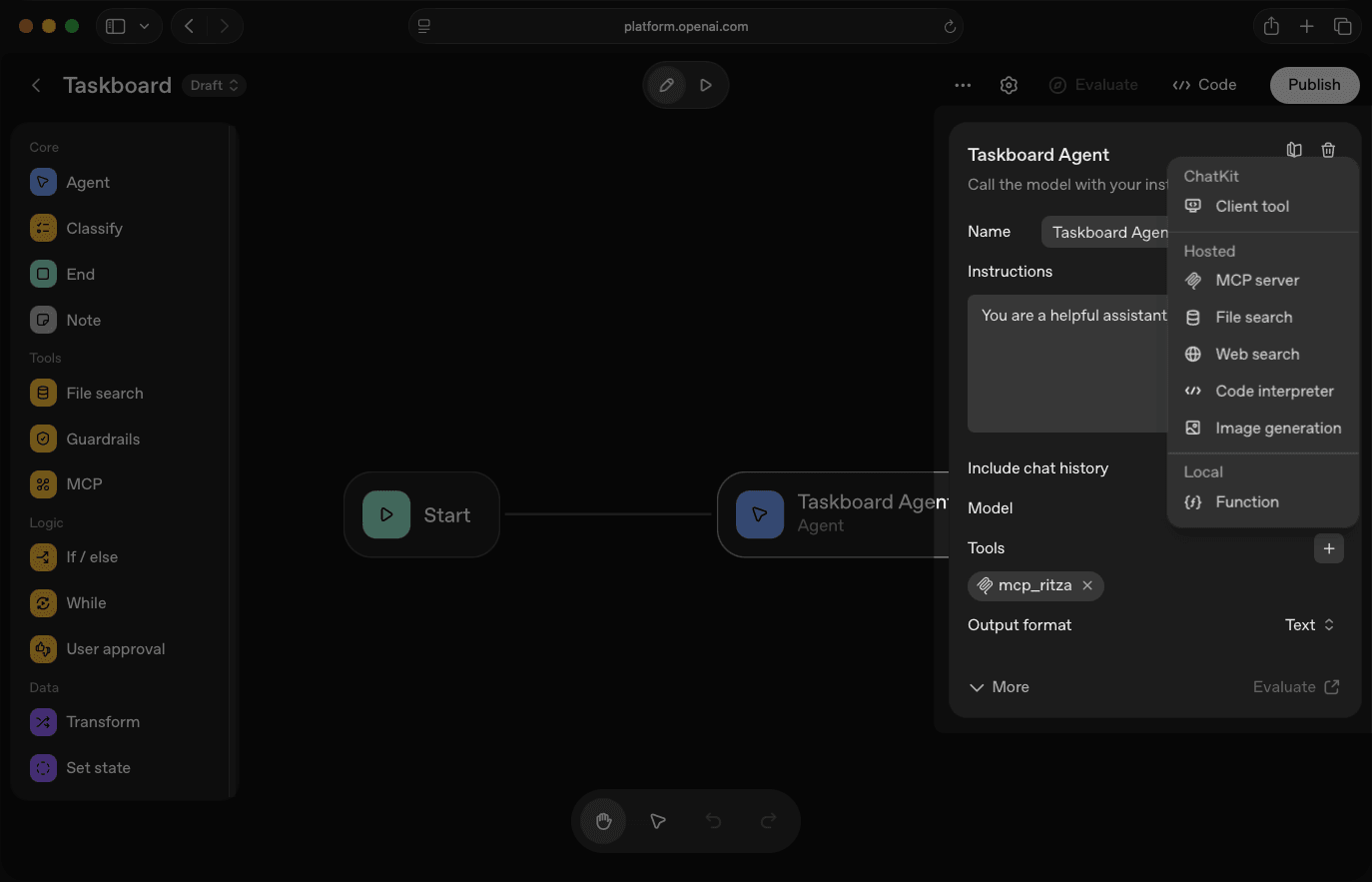Viewport: 1372px width, 882px height.
Task: Open the Draft version selector
Action: tap(213, 85)
